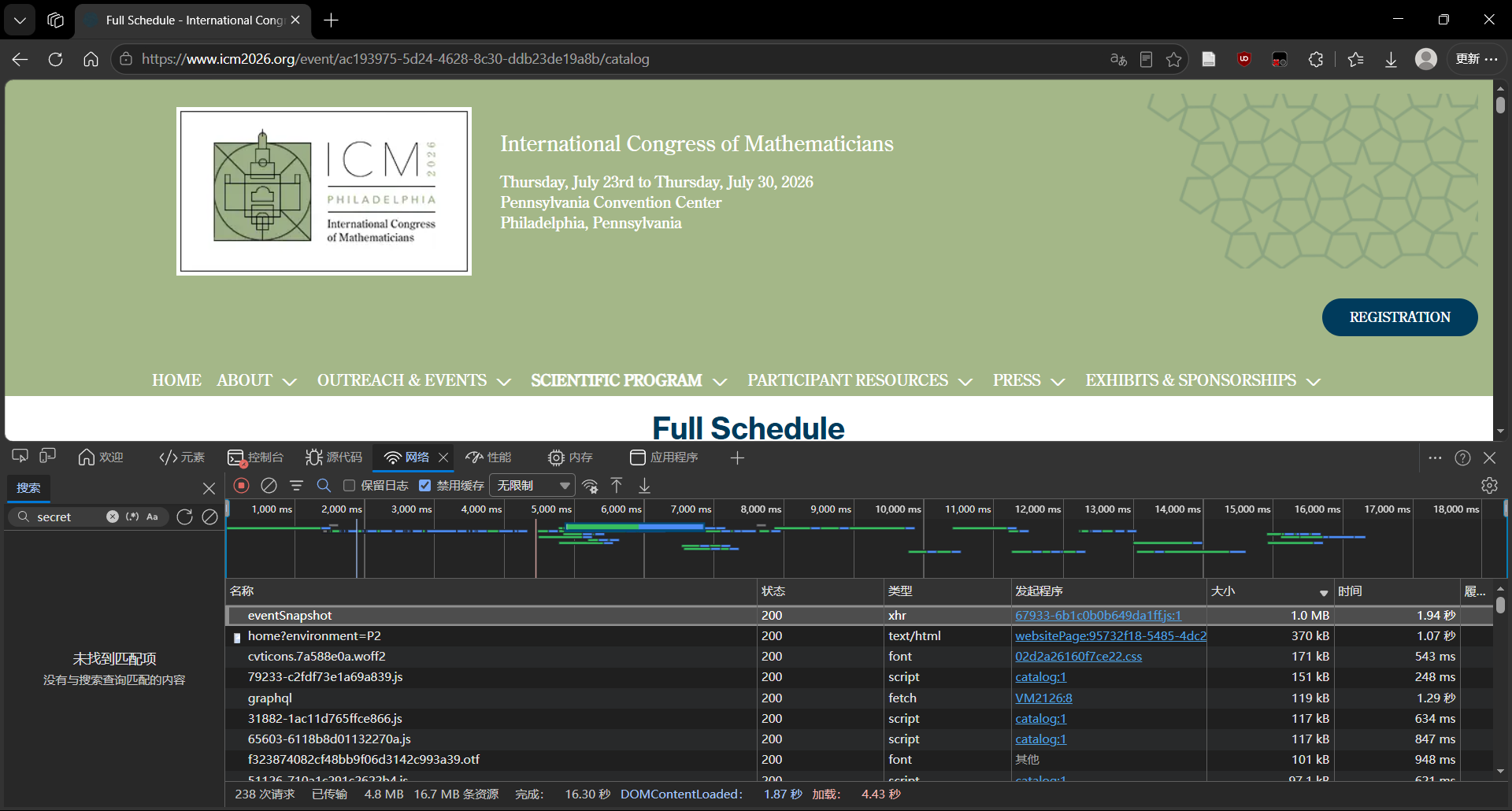Open initiator 67933-6b1c0b0b649da1ff.js:1
Image resolution: width=1512 pixels, height=811 pixels.
coord(1098,615)
